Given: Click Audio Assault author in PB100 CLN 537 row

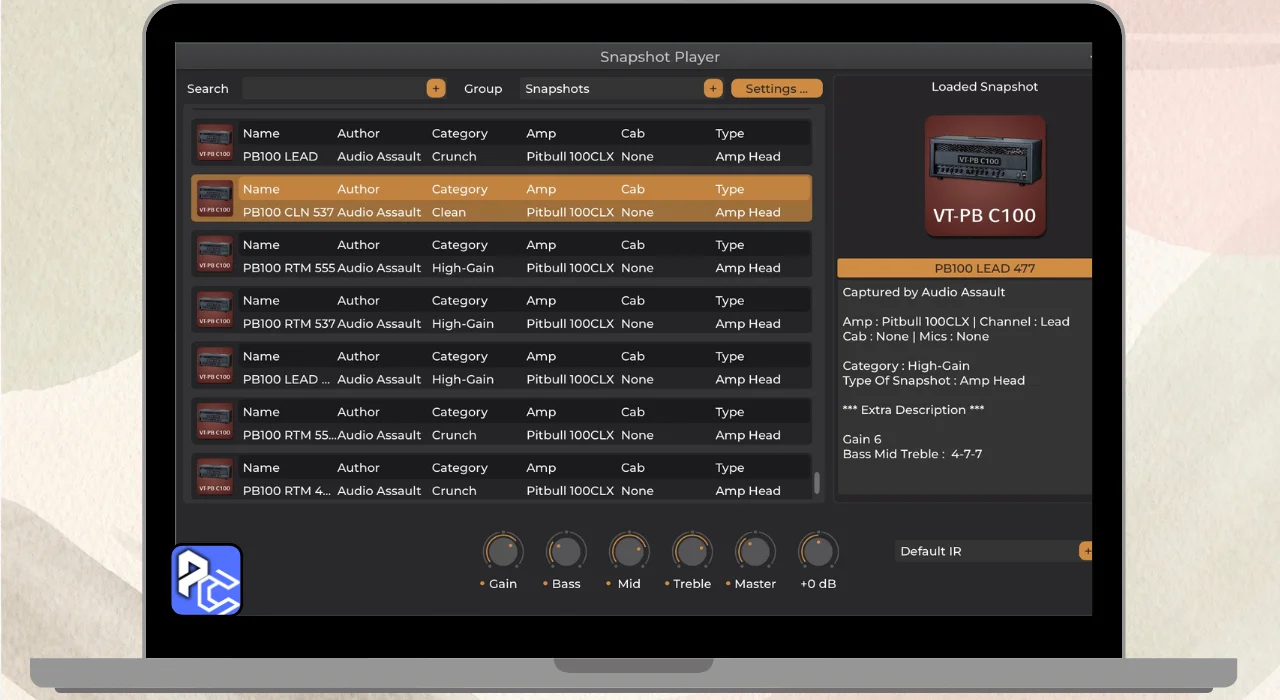Looking at the screenshot, I should (379, 212).
